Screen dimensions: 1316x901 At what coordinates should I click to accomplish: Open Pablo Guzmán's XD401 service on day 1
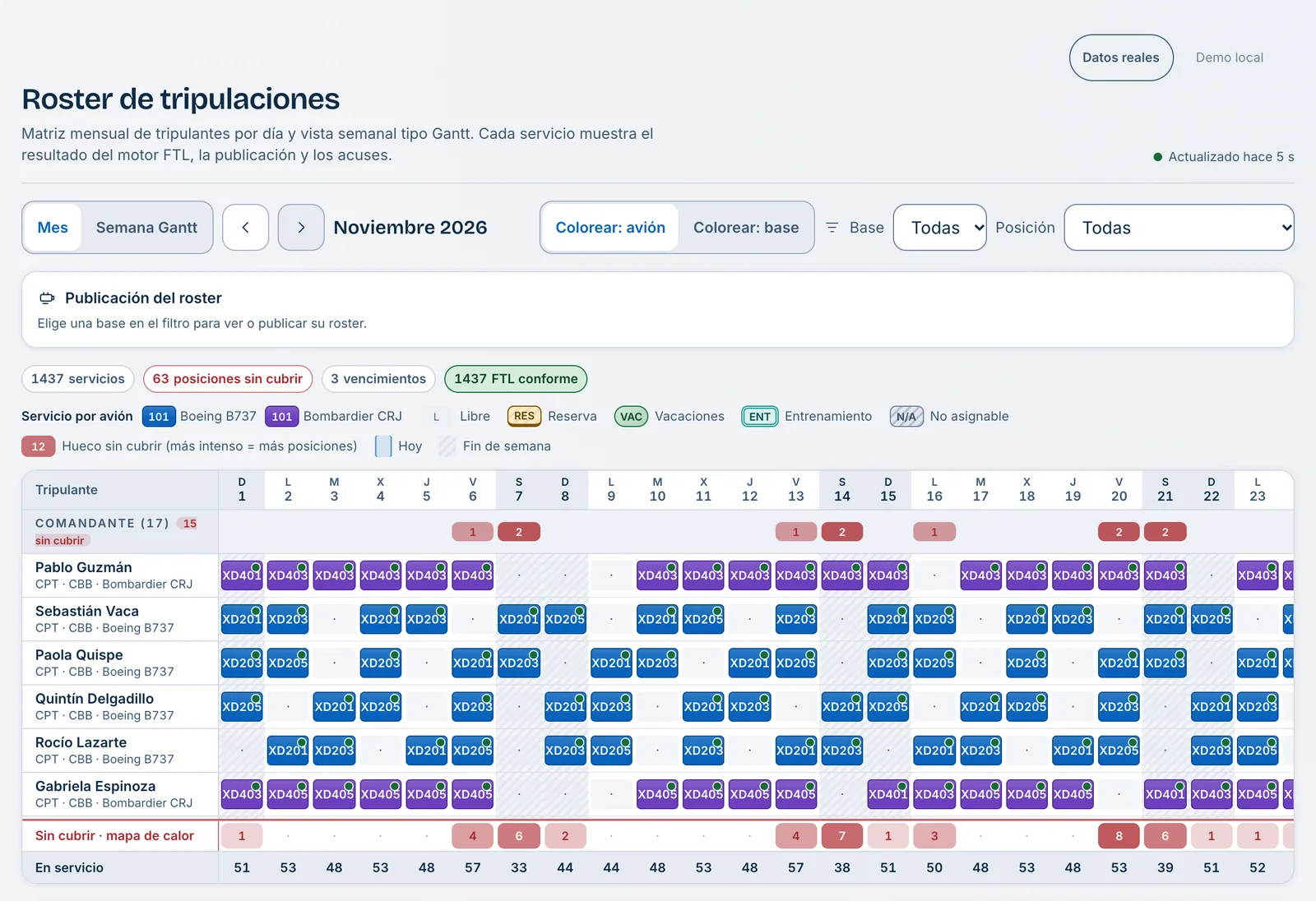(x=242, y=575)
